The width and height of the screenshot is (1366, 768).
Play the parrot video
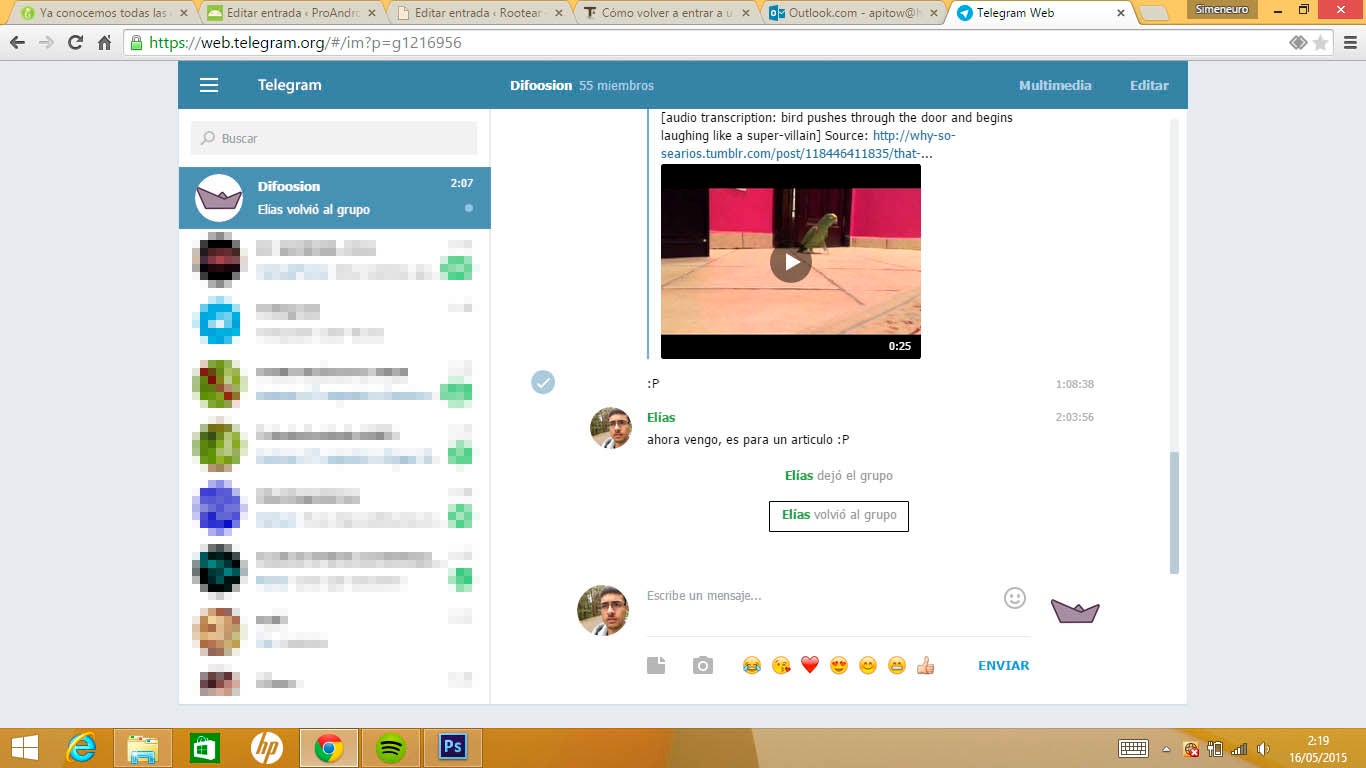[791, 262]
